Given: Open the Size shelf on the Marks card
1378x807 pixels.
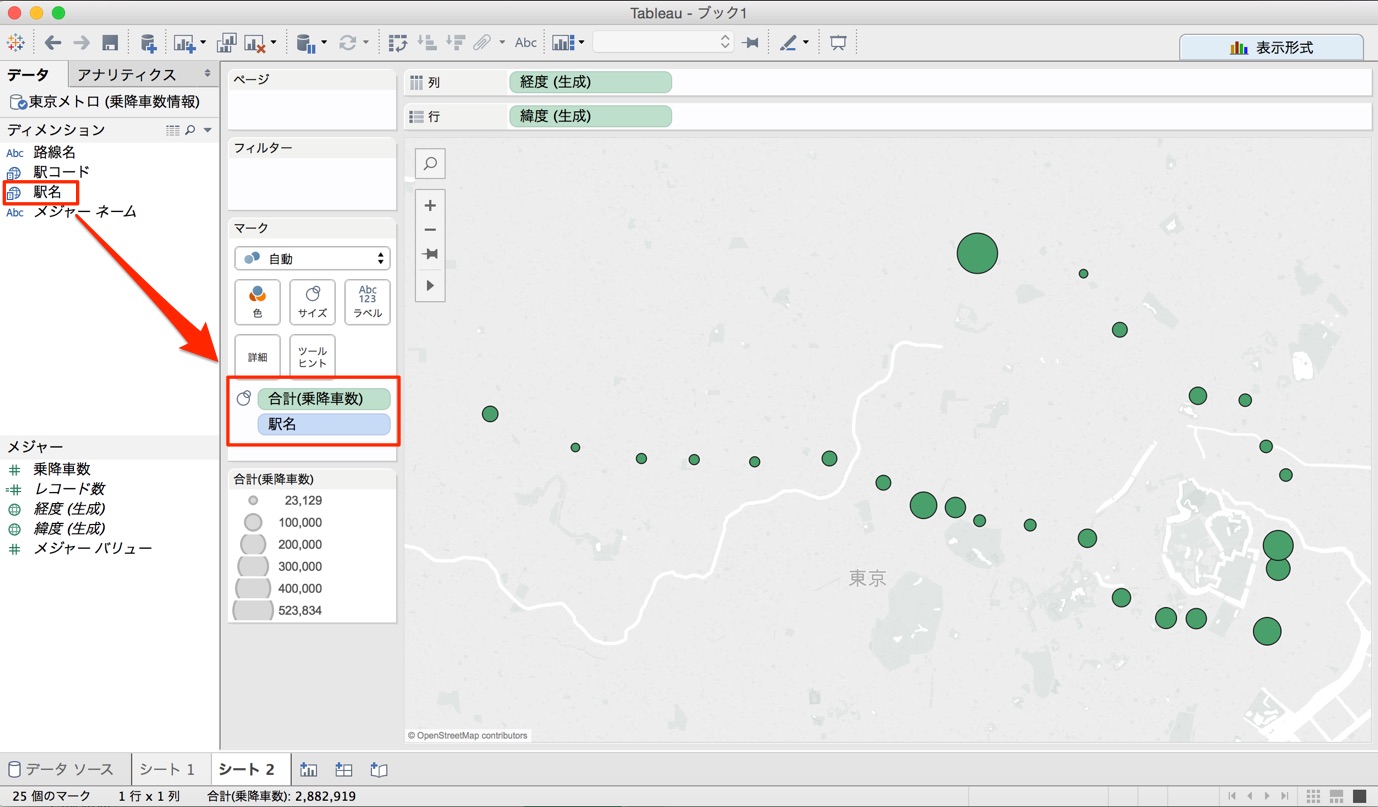Looking at the screenshot, I should pyautogui.click(x=312, y=302).
